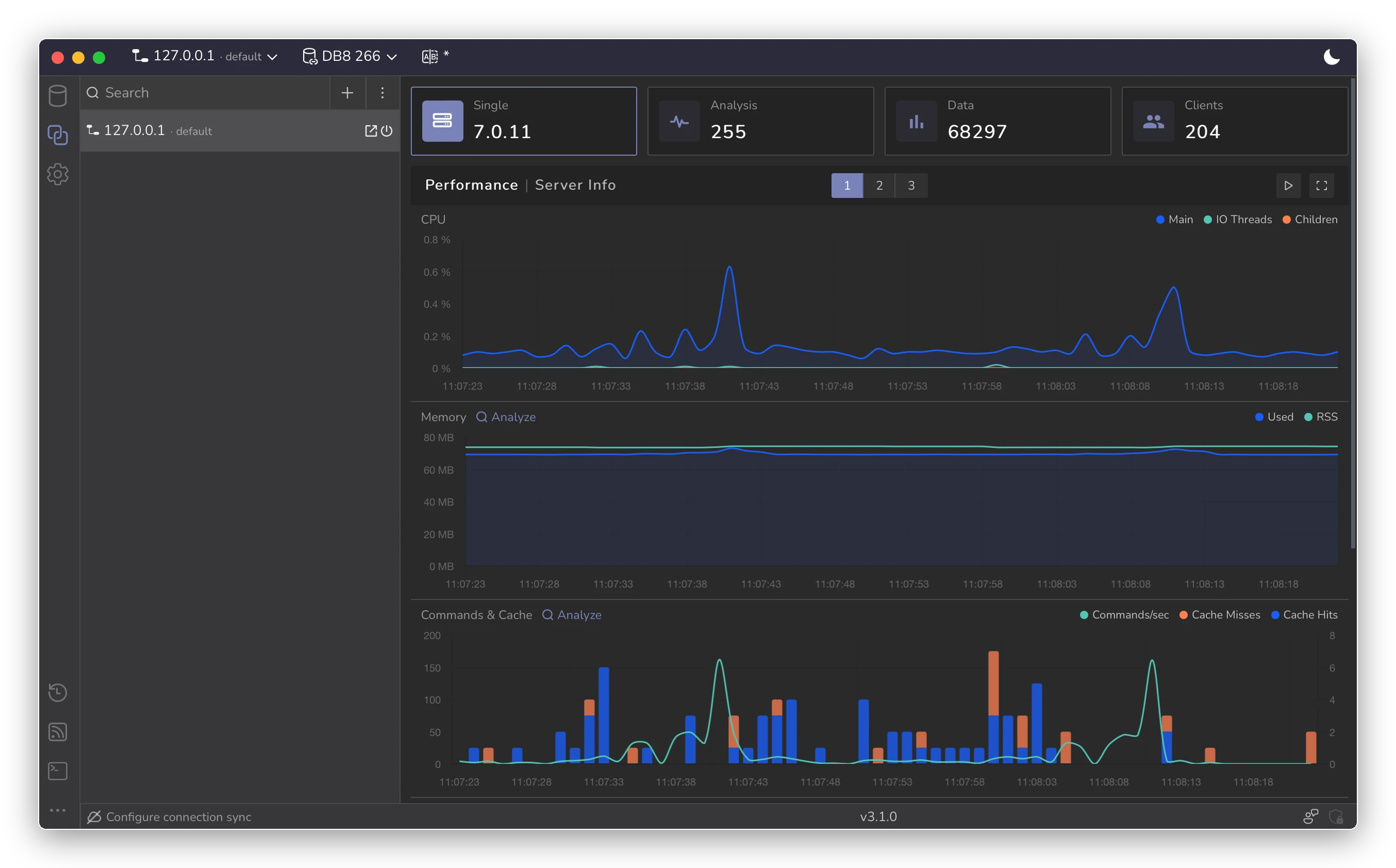Add a new connection with plus icon
The height and width of the screenshot is (868, 1396).
(347, 92)
